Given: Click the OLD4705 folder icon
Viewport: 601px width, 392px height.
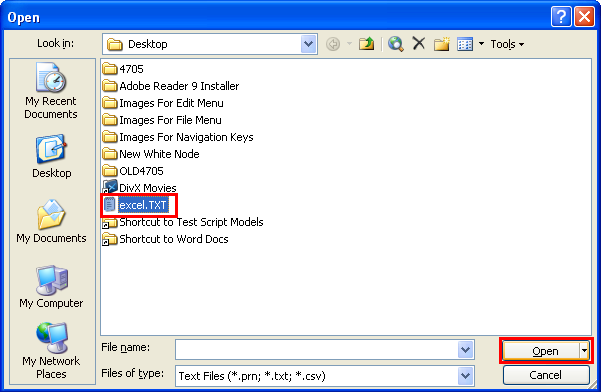Looking at the screenshot, I should point(110,171).
